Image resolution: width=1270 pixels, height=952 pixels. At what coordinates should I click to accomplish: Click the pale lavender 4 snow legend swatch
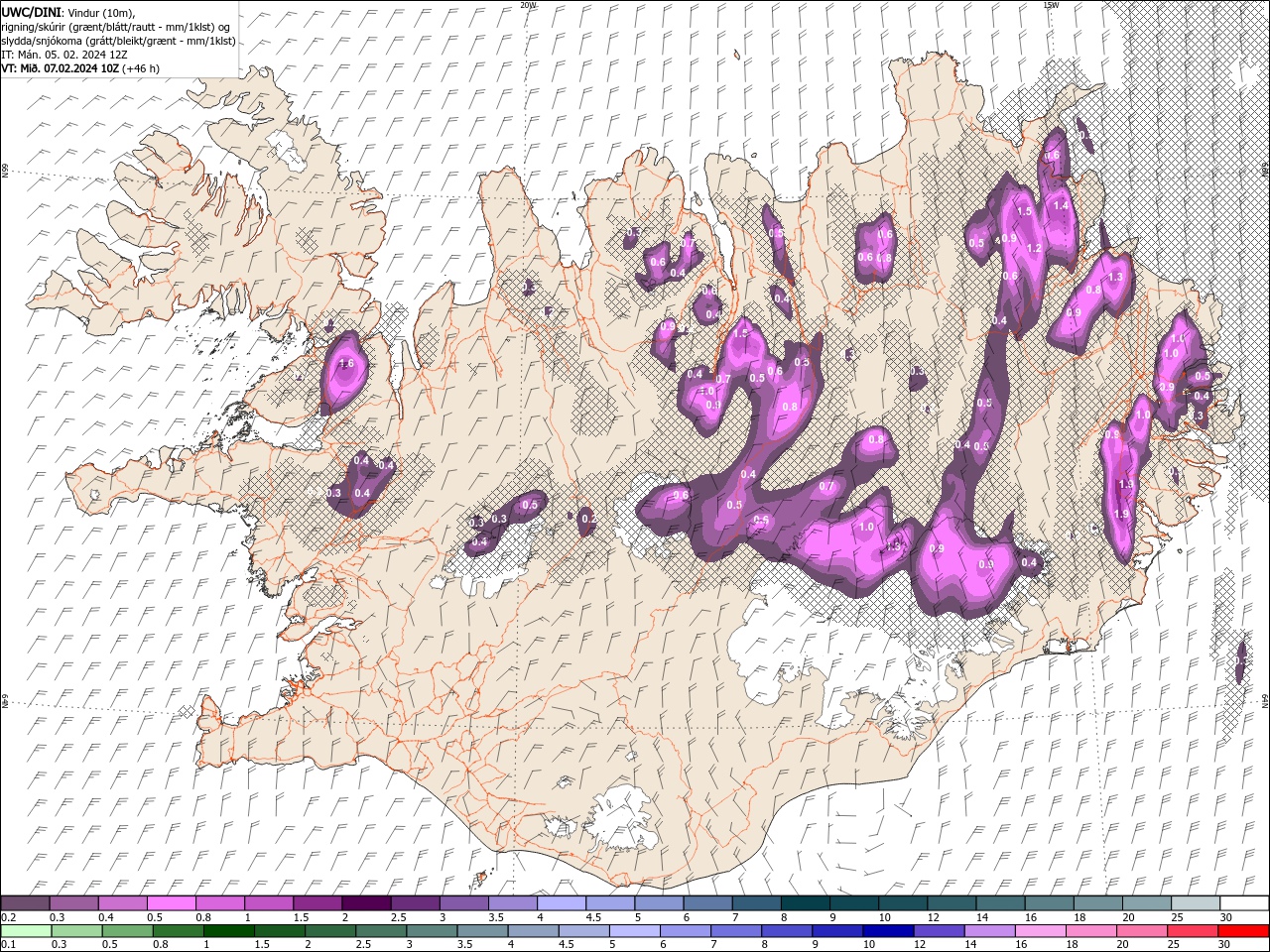(562, 903)
